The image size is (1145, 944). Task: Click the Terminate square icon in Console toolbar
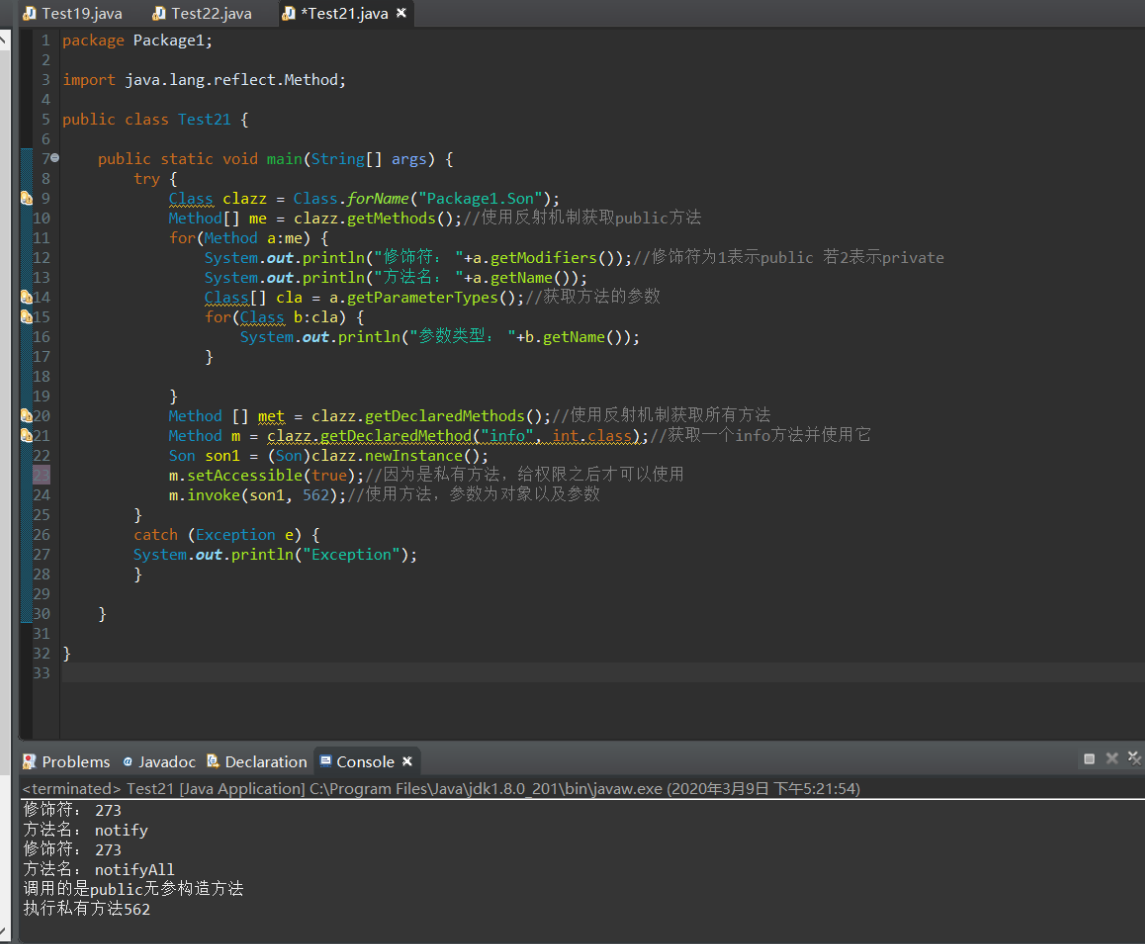(1089, 759)
